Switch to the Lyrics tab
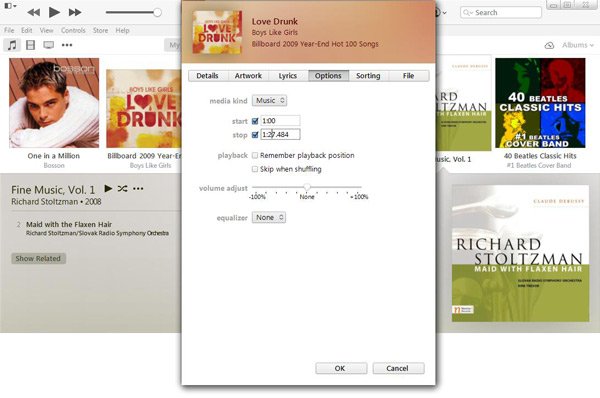This screenshot has height=398, width=600. 288,76
